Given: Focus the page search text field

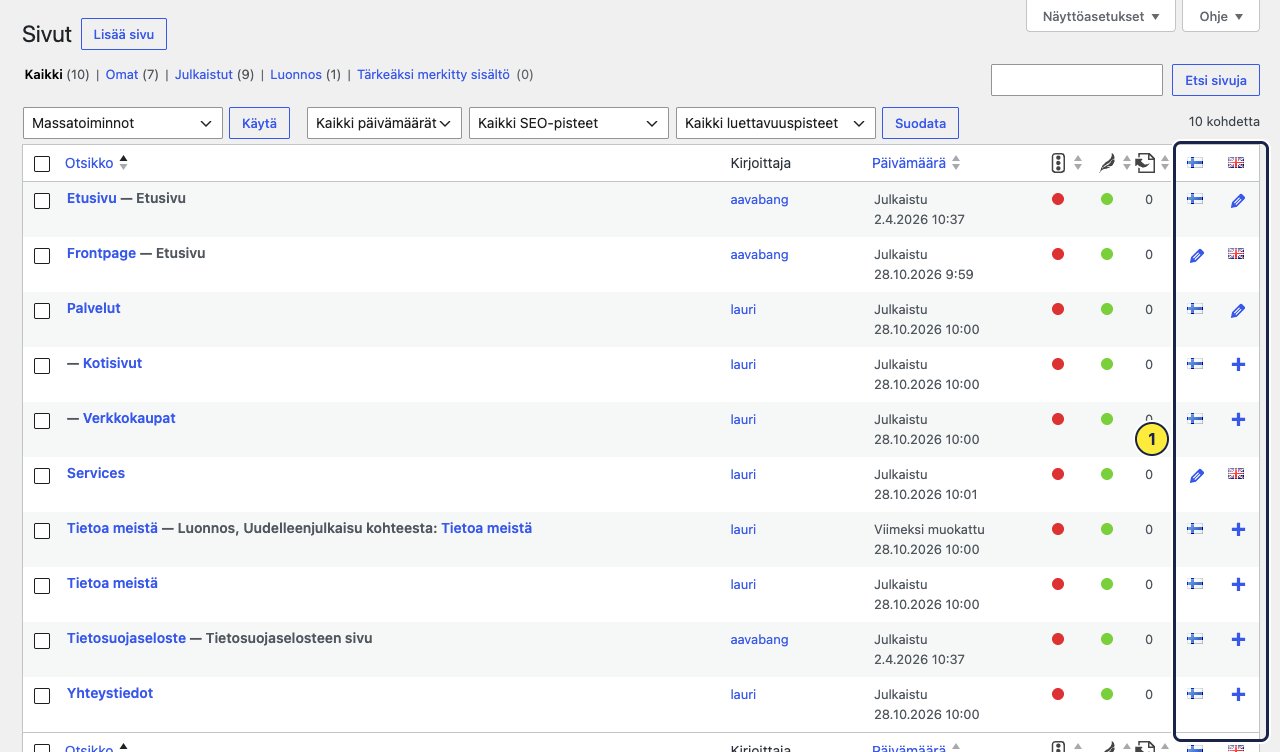Looking at the screenshot, I should tap(1077, 80).
